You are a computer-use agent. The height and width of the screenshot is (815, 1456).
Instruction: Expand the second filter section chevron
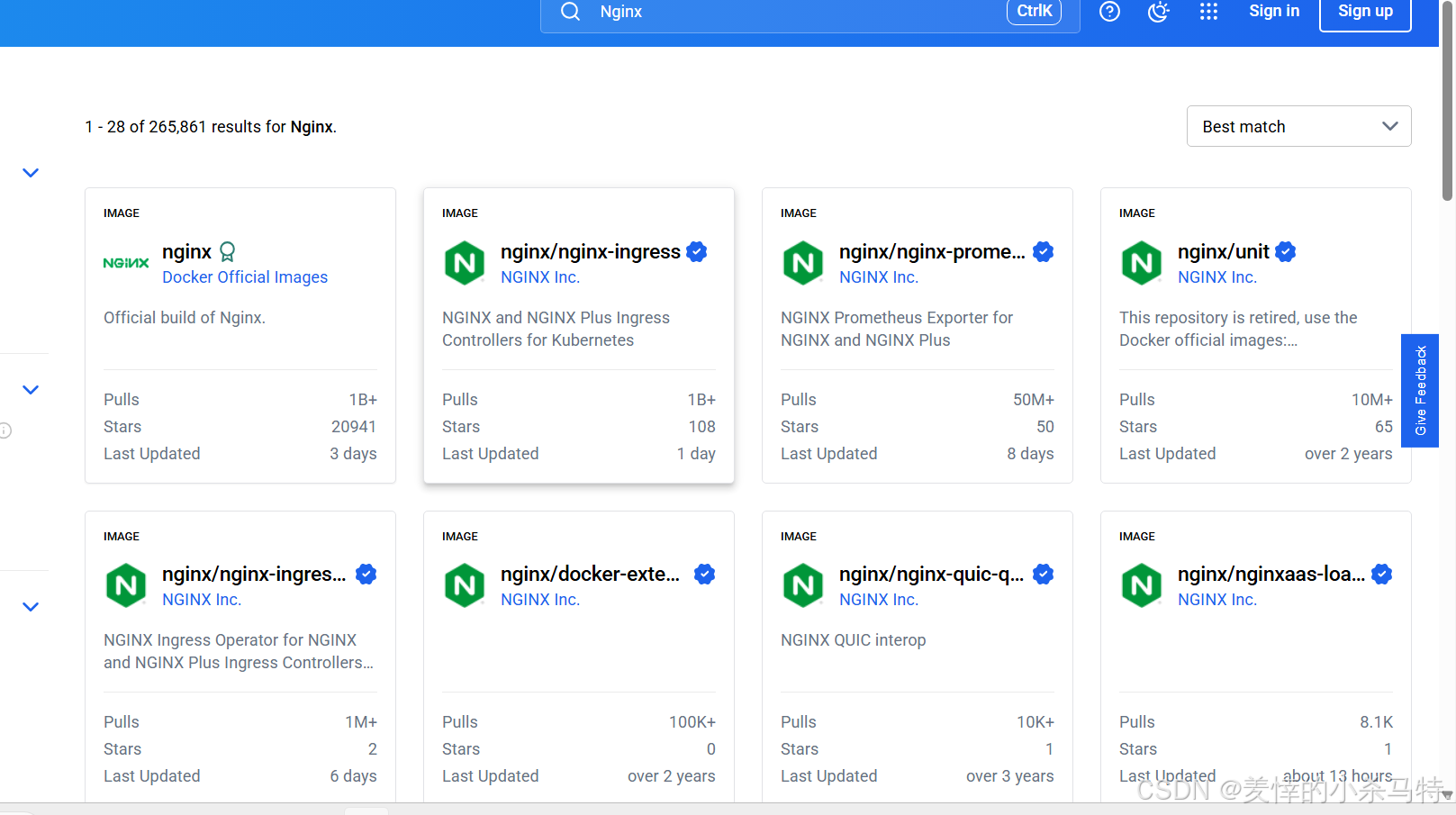(31, 390)
